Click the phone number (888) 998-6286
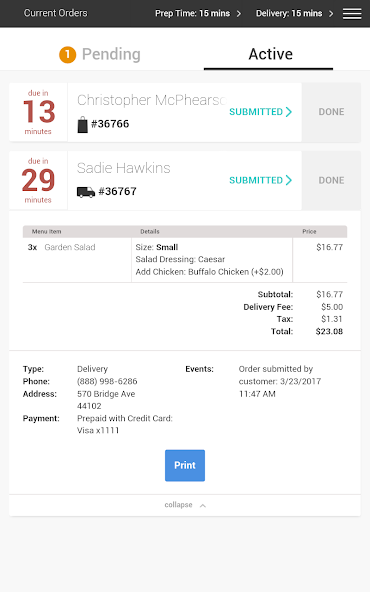Screen dimensions: 370x592 point(107,381)
